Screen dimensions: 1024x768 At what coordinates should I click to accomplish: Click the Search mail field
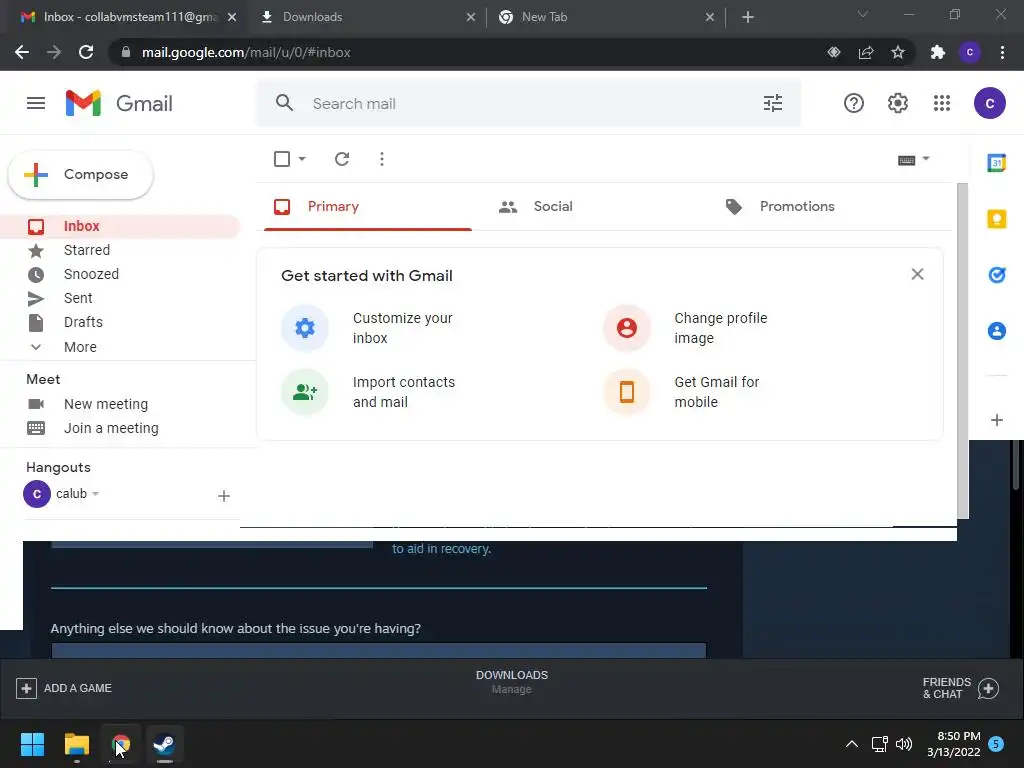pyautogui.click(x=529, y=103)
